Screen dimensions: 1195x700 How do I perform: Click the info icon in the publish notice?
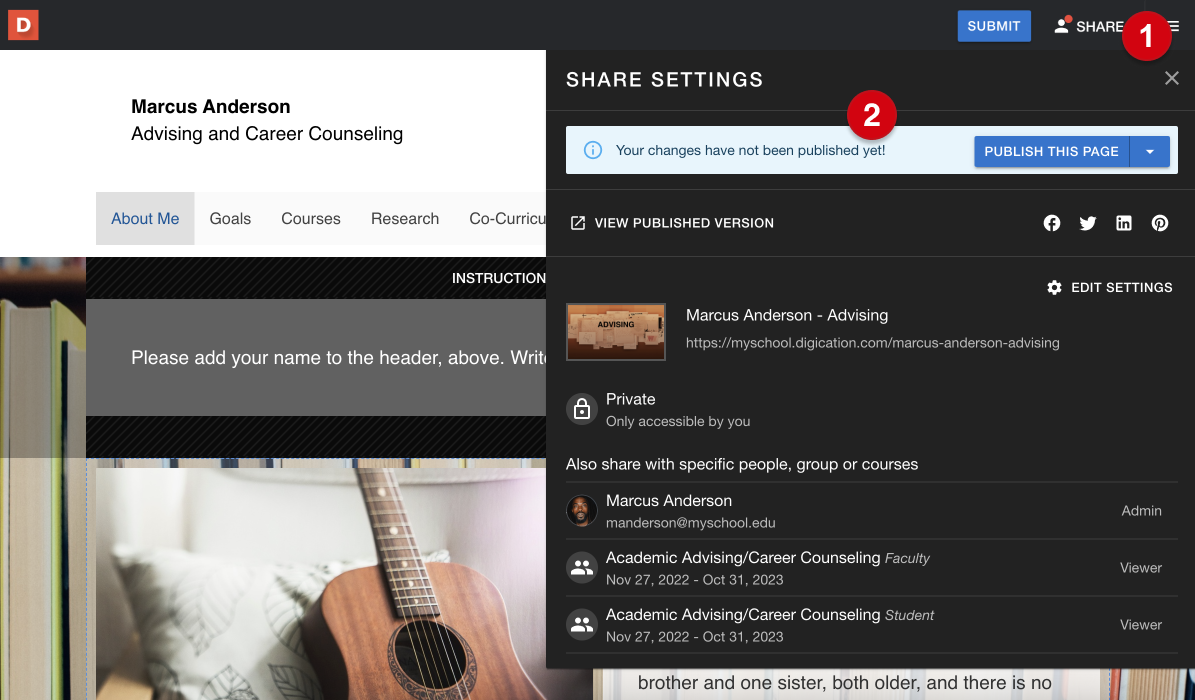coord(593,151)
